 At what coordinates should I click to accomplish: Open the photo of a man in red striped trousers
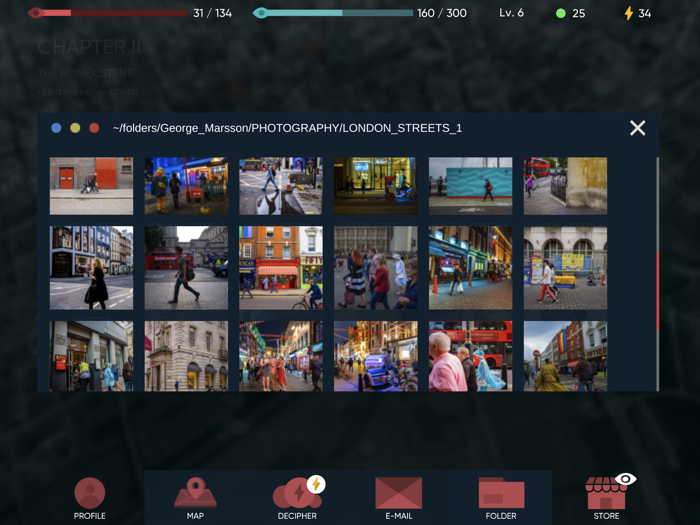(565, 268)
